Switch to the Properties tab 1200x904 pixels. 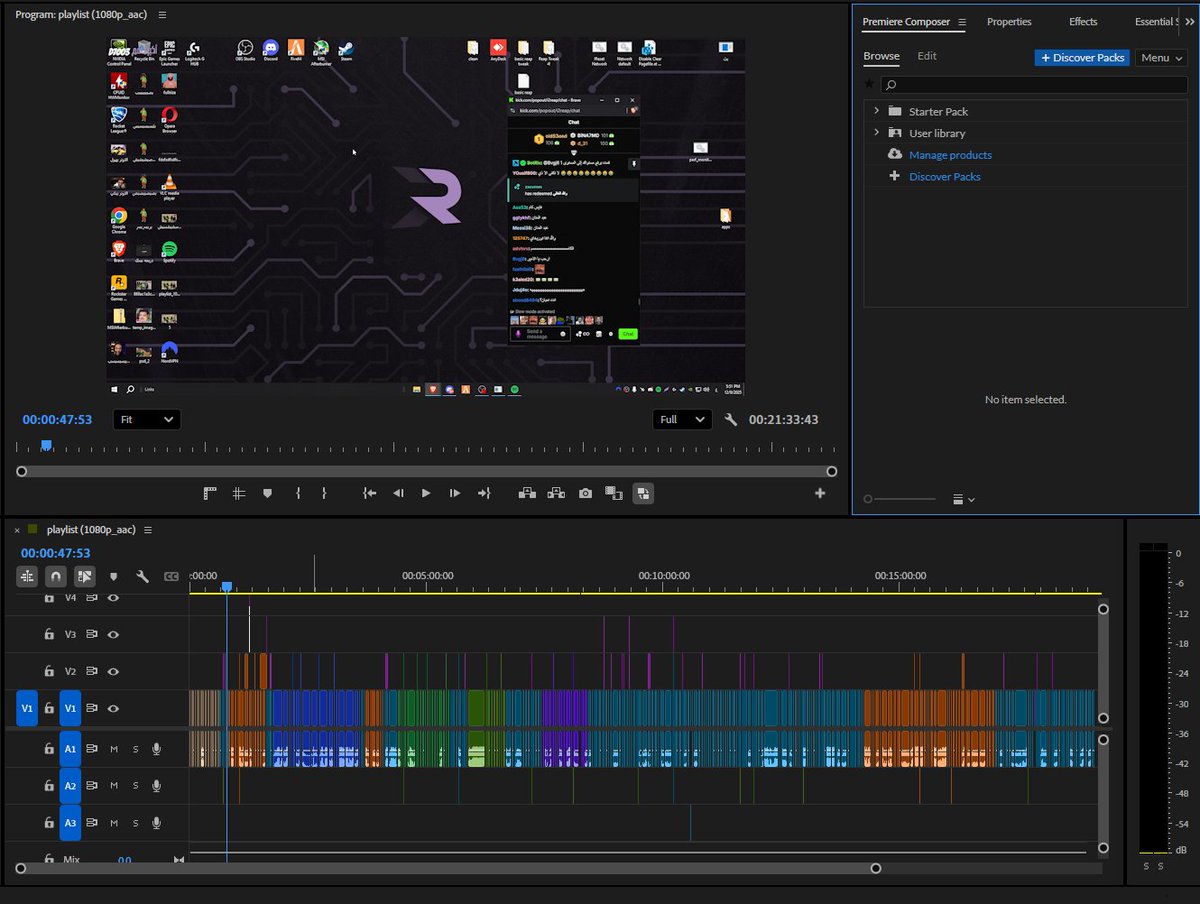(x=1009, y=22)
